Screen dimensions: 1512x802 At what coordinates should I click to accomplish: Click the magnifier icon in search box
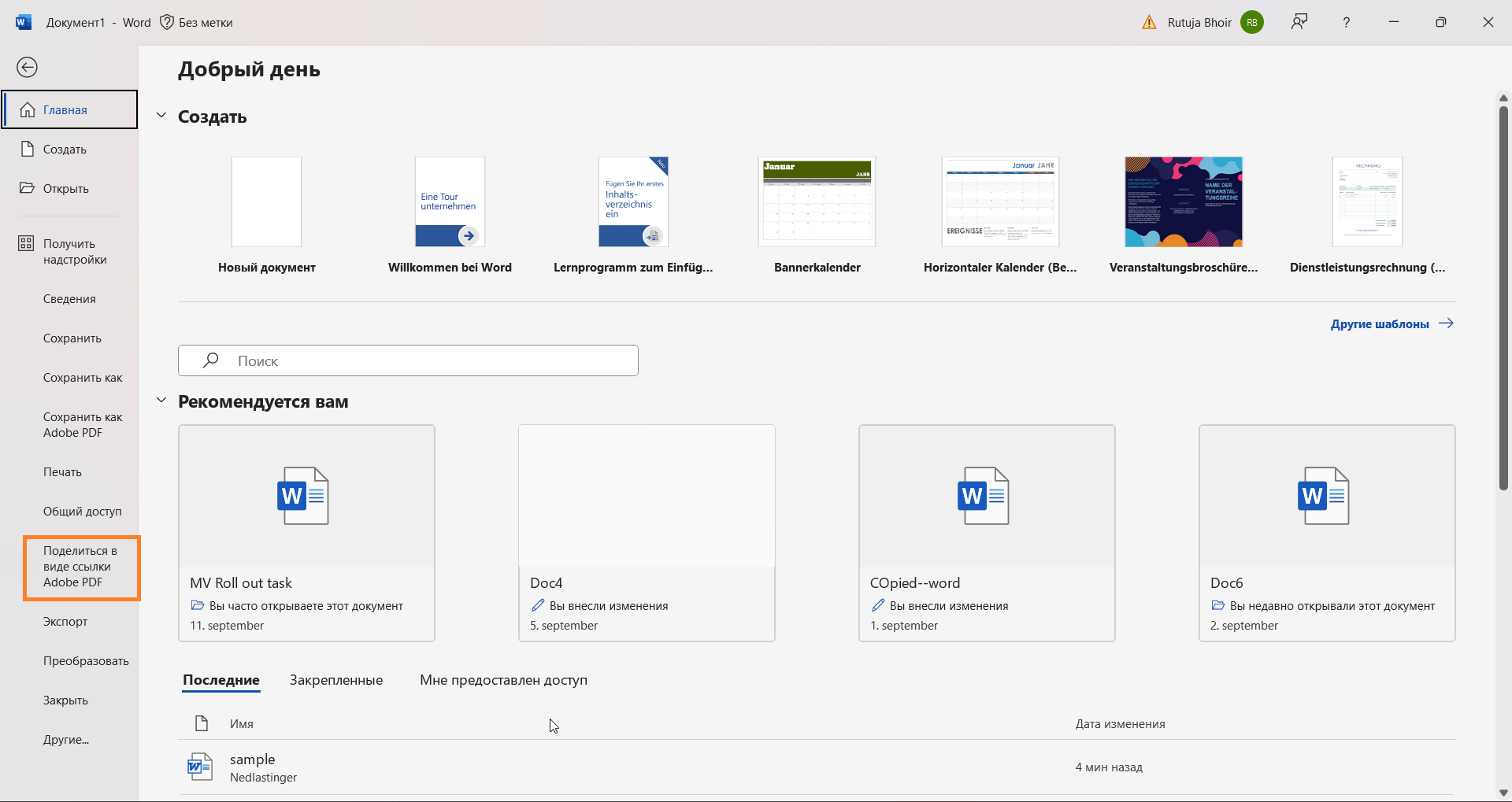pyautogui.click(x=210, y=360)
